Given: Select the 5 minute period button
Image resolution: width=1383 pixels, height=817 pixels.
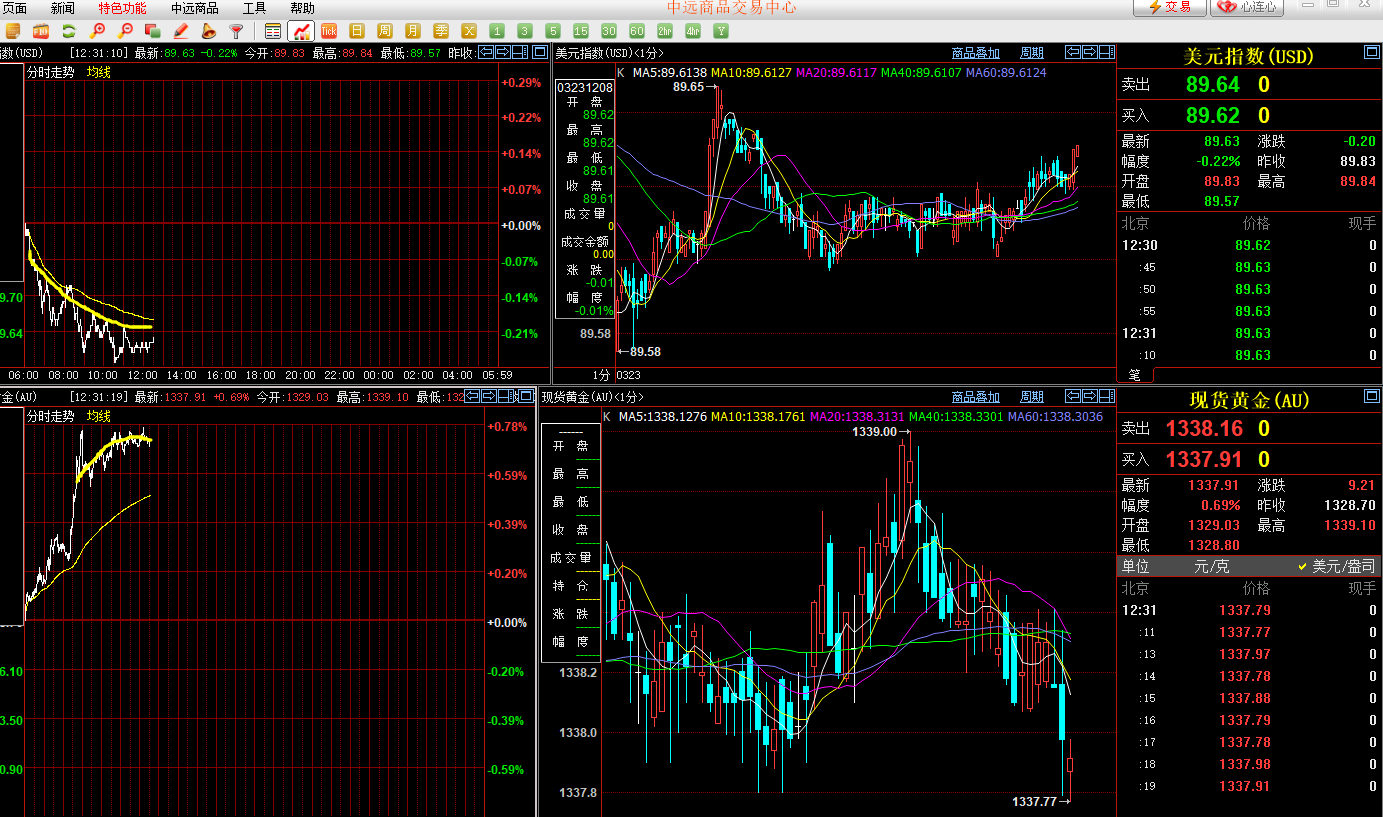Looking at the screenshot, I should (x=553, y=31).
